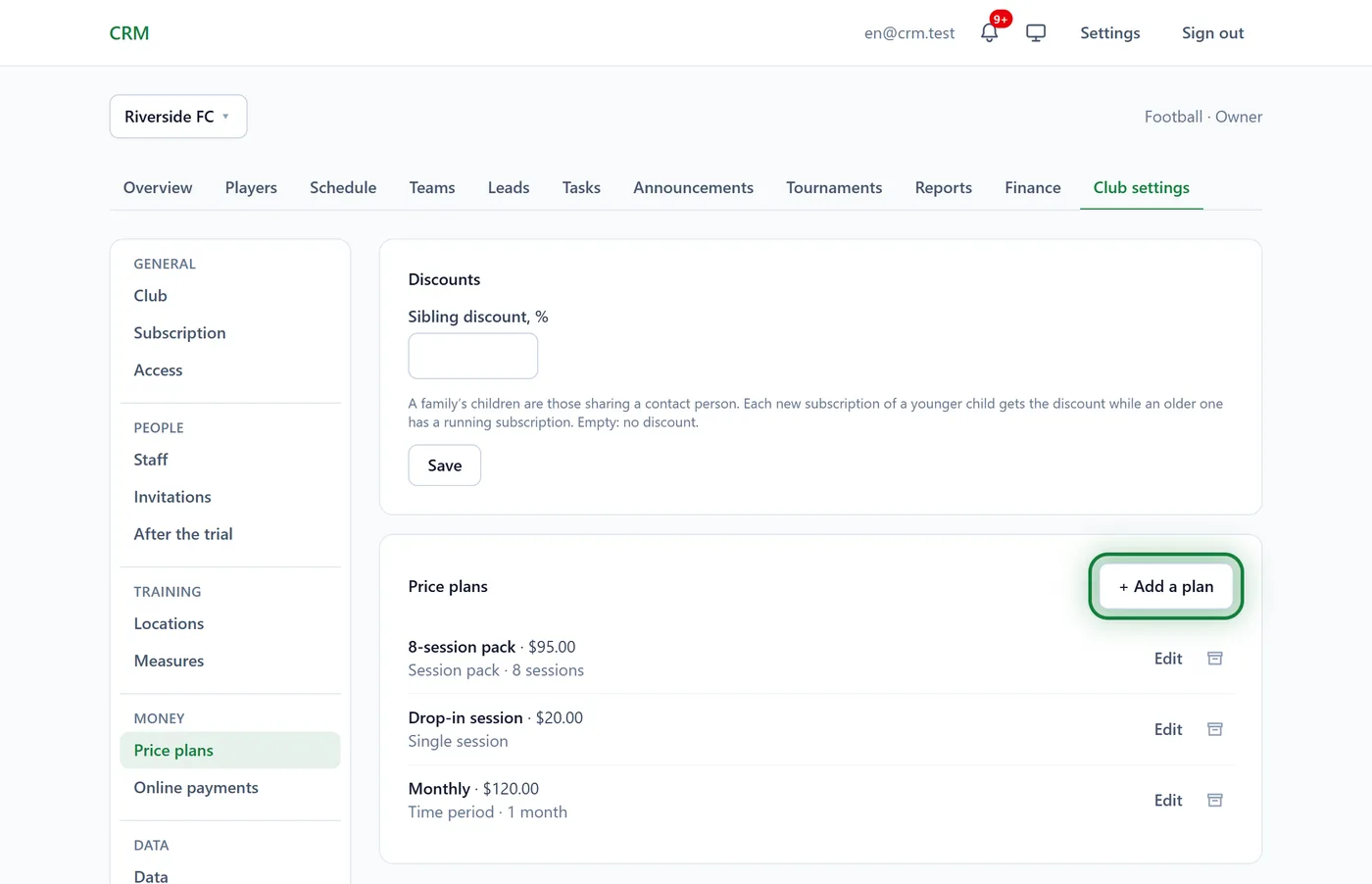This screenshot has height=884, width=1372.
Task: Click the Drop-in session plan name
Action: (x=465, y=717)
